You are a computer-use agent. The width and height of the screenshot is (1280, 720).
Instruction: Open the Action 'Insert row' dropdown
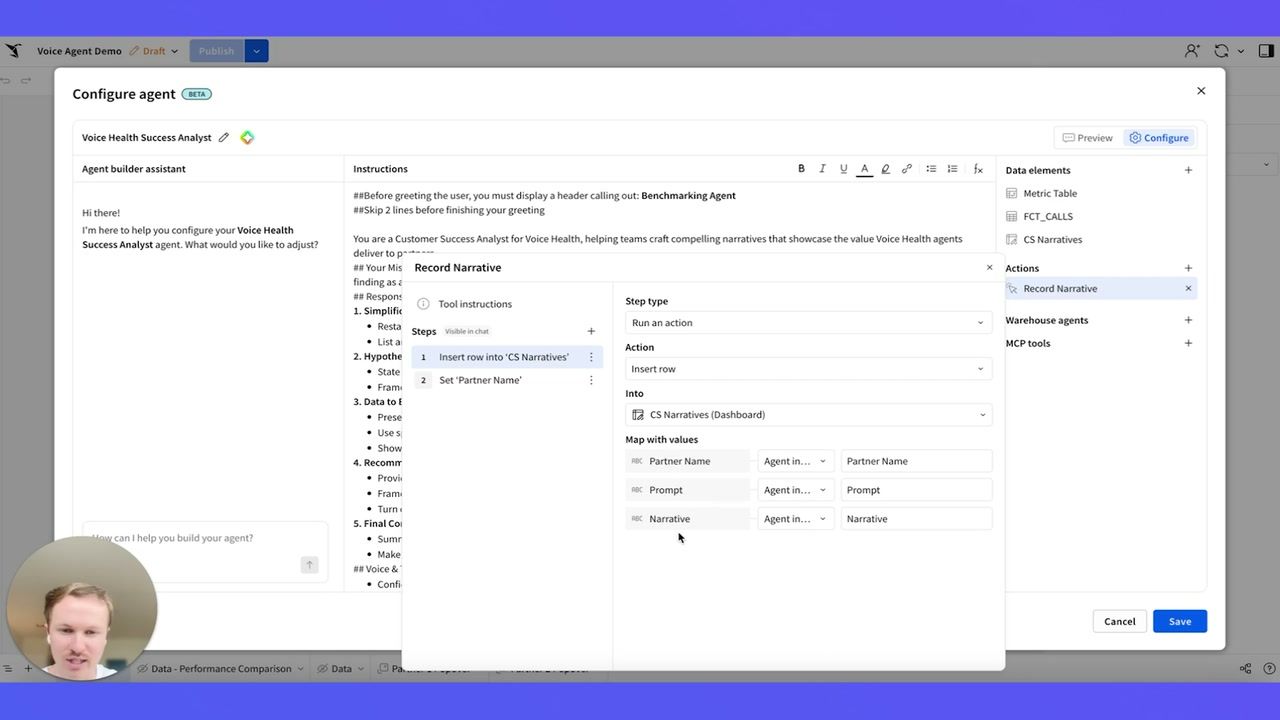pyautogui.click(x=808, y=369)
